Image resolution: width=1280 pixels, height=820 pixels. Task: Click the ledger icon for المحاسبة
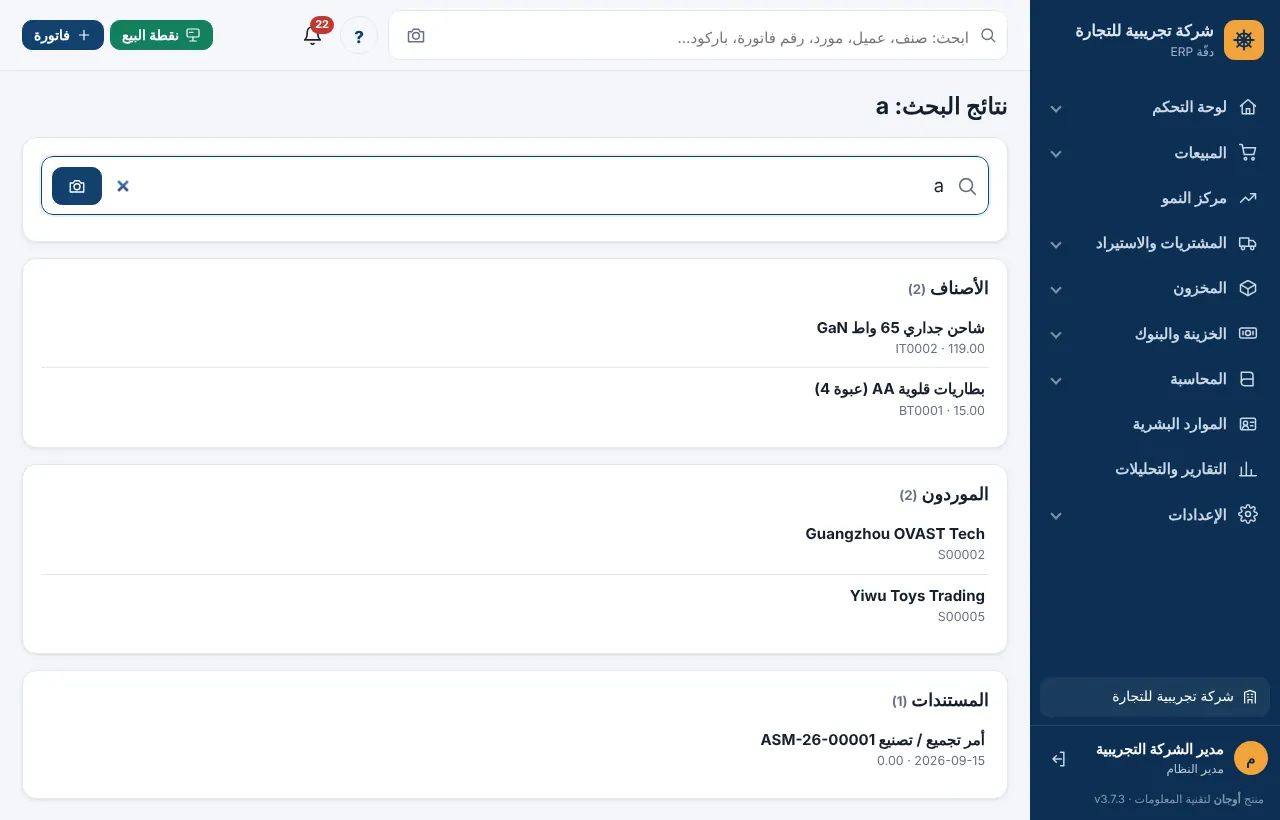click(1247, 379)
